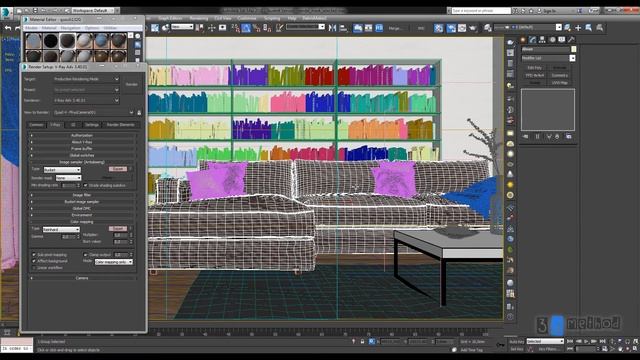
Task: Open the Rendered Frame Window icon
Action: pyautogui.click(x=462, y=28)
